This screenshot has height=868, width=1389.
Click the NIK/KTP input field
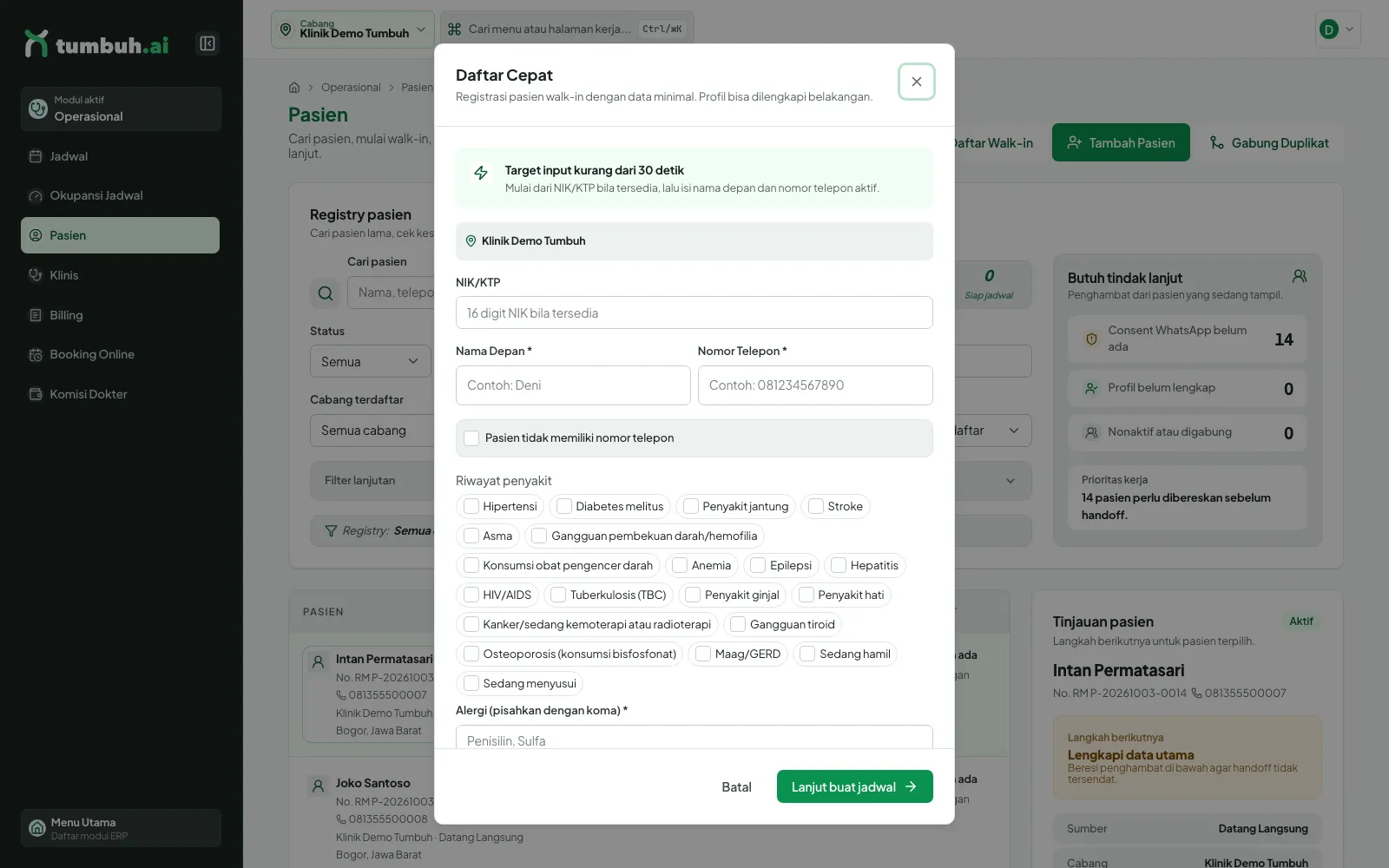pos(694,312)
